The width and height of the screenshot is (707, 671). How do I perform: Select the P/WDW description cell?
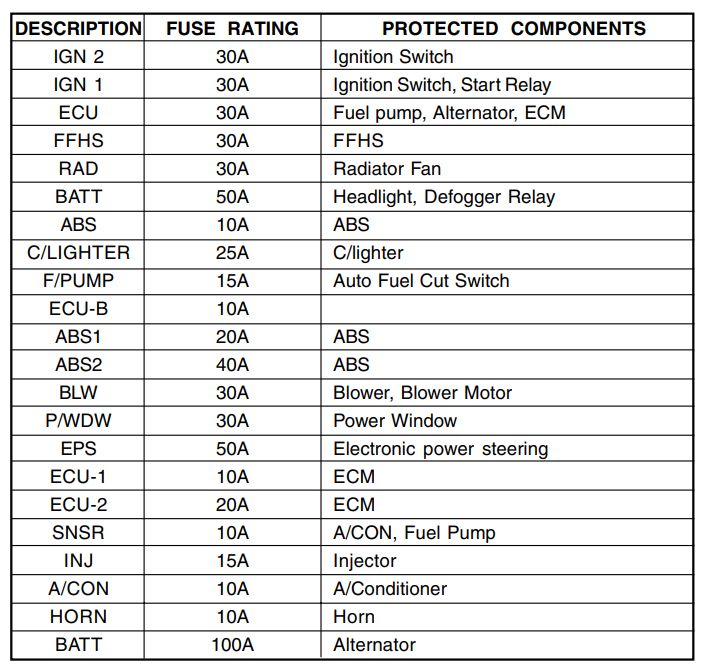coord(78,421)
